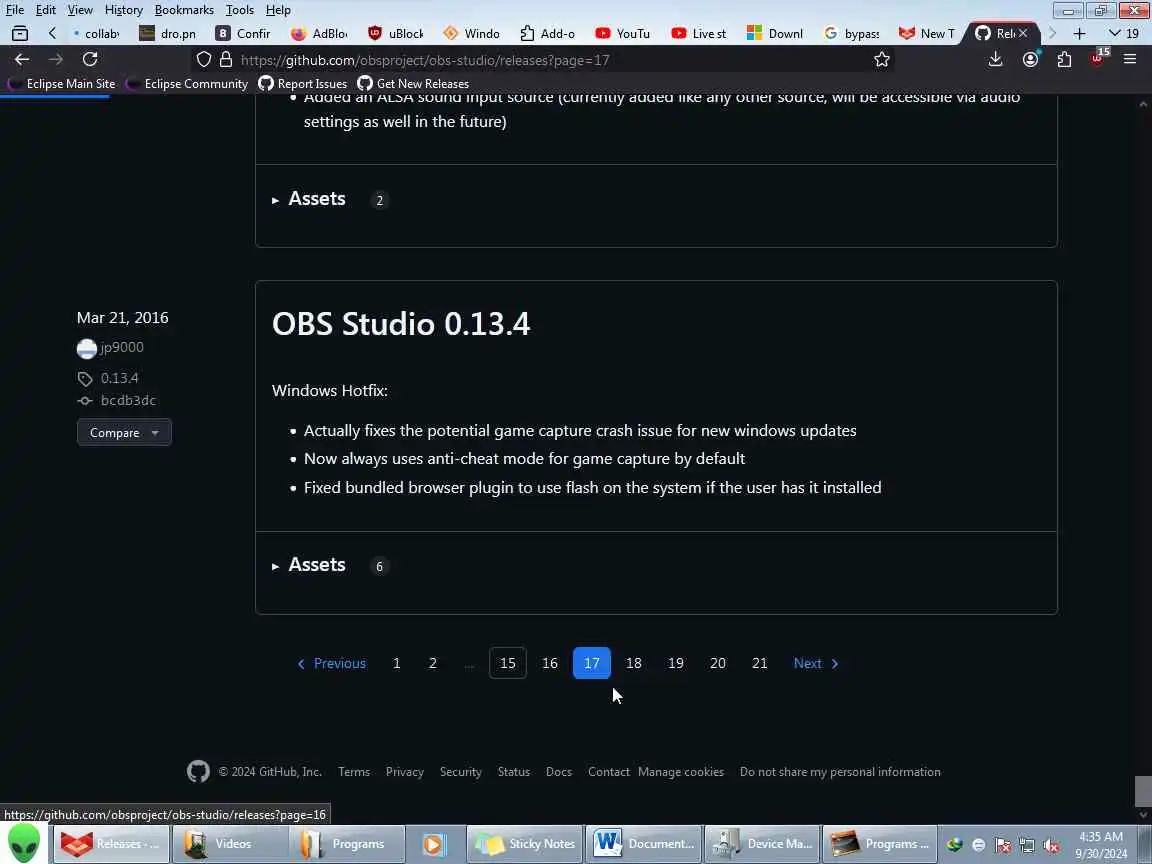
Task: Open the File menu
Action: 15,10
